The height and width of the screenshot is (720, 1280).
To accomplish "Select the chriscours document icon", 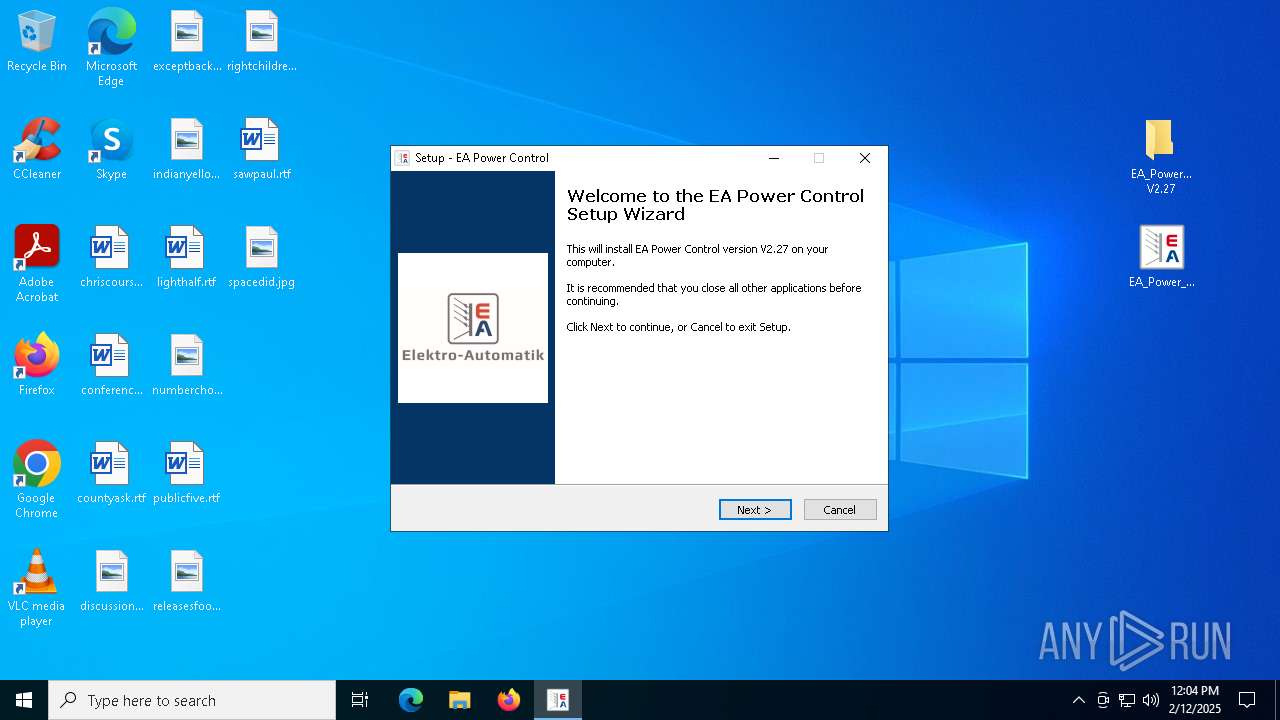I will [x=111, y=258].
